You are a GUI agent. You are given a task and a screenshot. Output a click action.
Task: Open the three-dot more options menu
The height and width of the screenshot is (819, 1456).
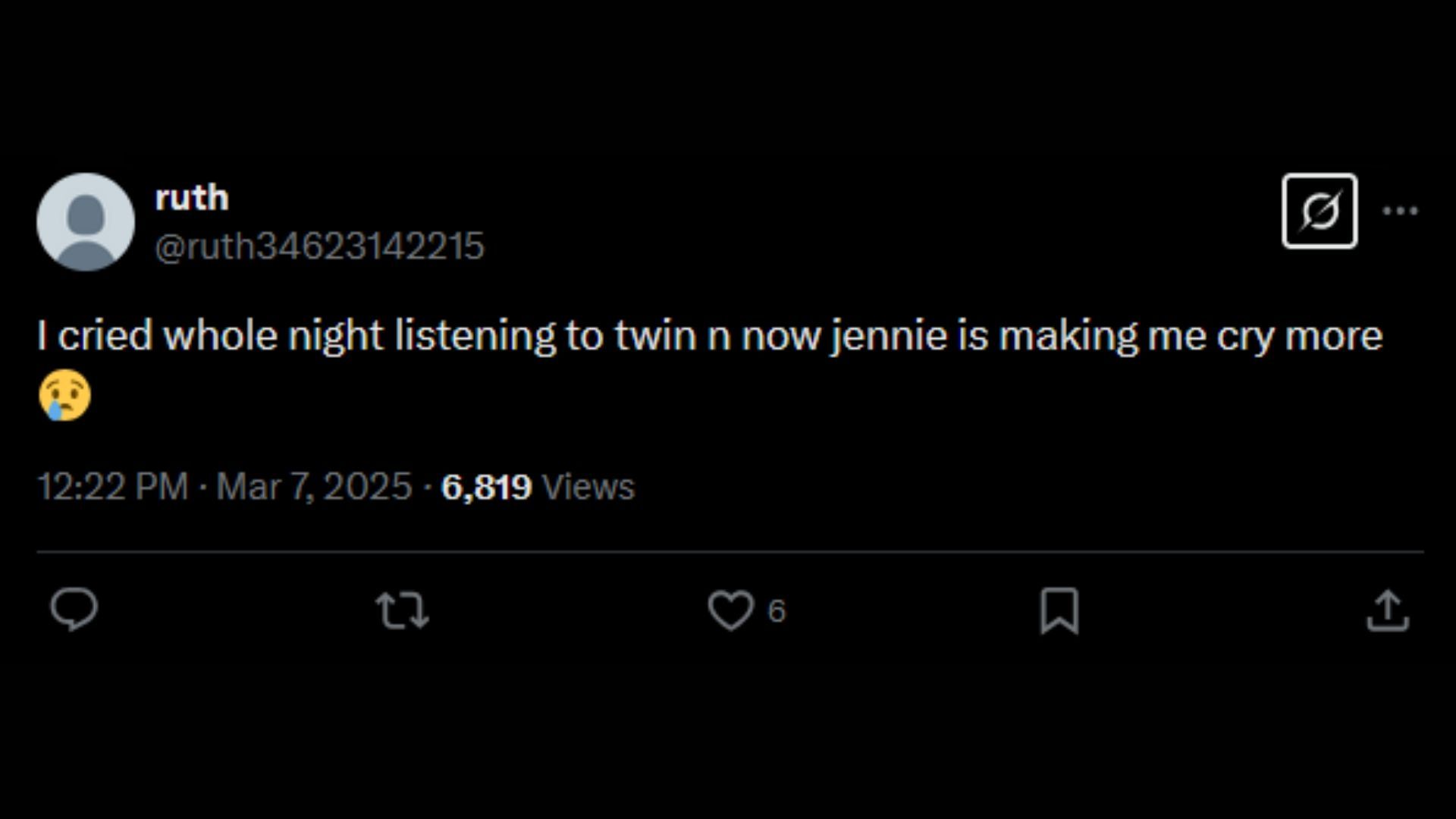(x=1400, y=211)
